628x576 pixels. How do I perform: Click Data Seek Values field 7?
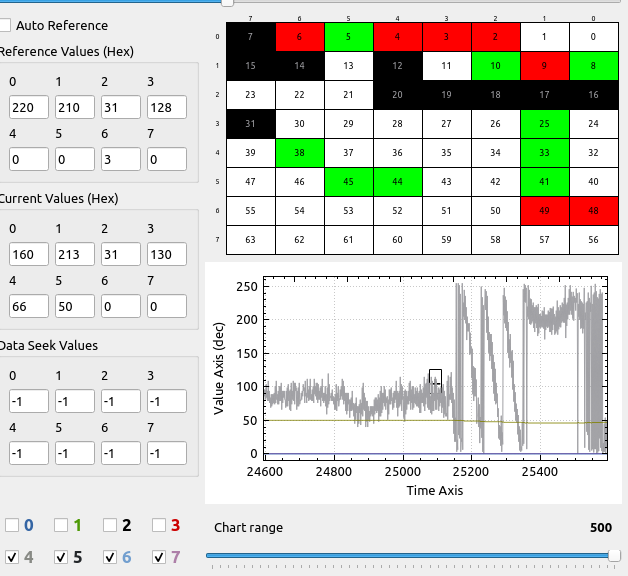(166, 453)
